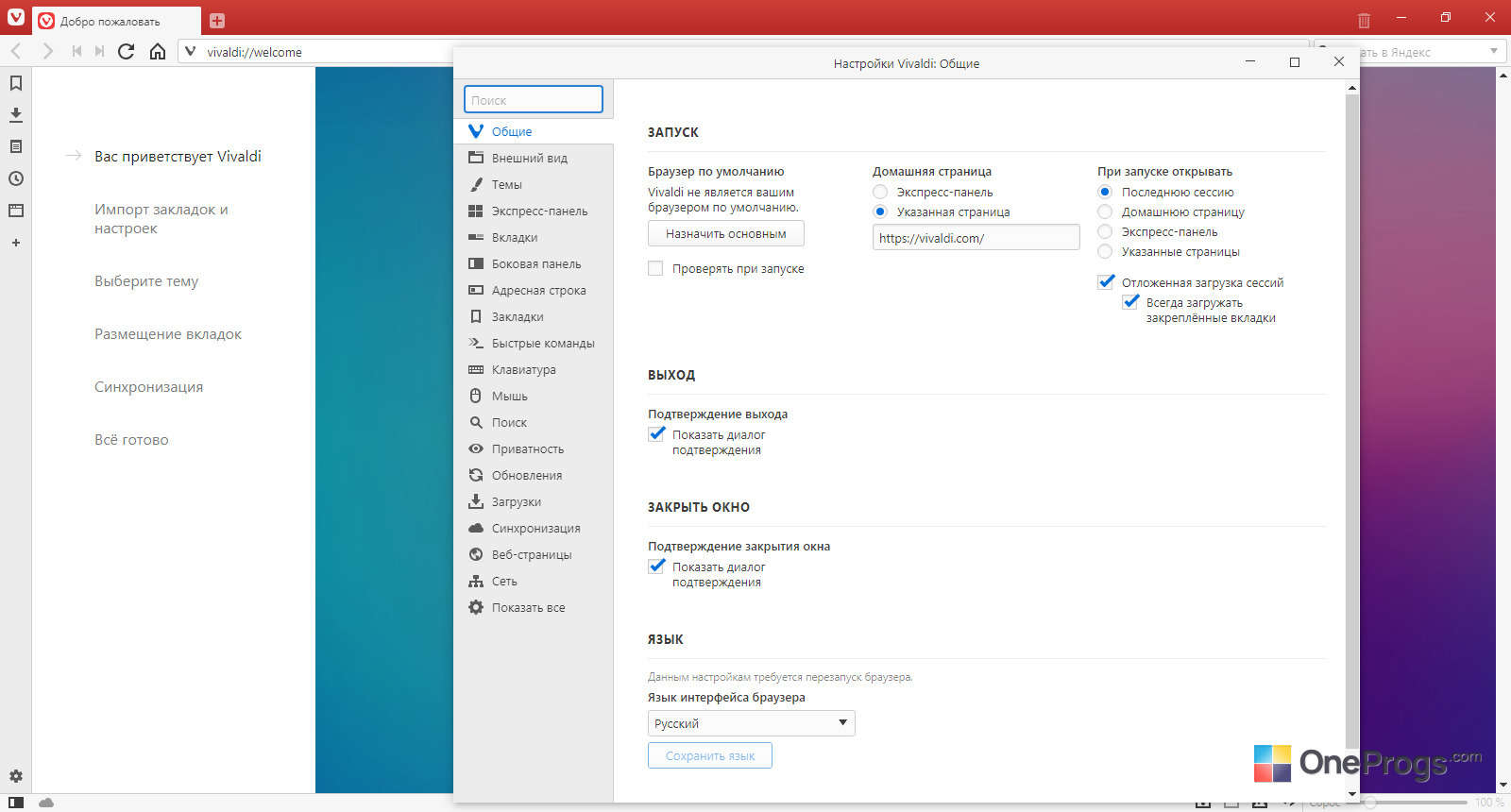
Task: Open Start Page settings (Экспресс-панель)
Action: pyautogui.click(x=534, y=211)
